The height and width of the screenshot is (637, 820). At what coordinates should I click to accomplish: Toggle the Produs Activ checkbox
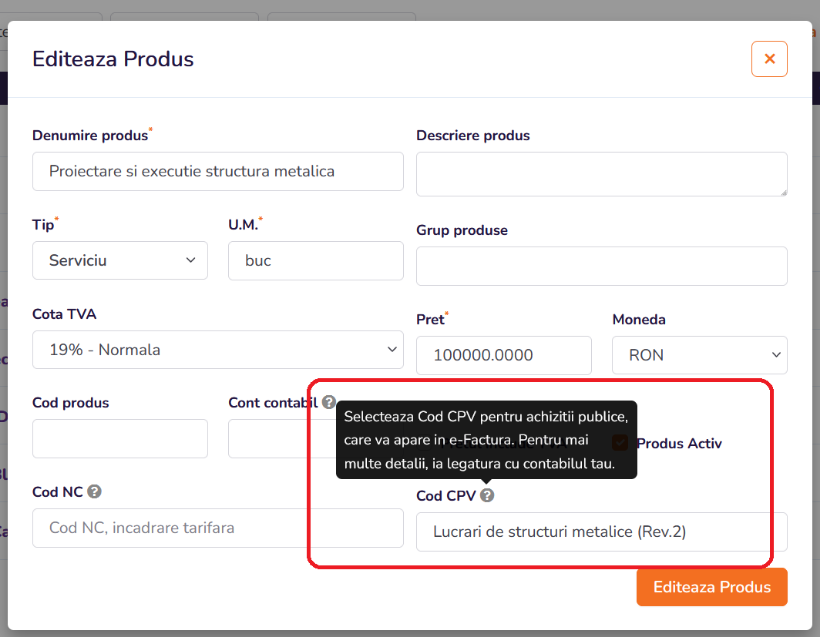click(x=620, y=443)
